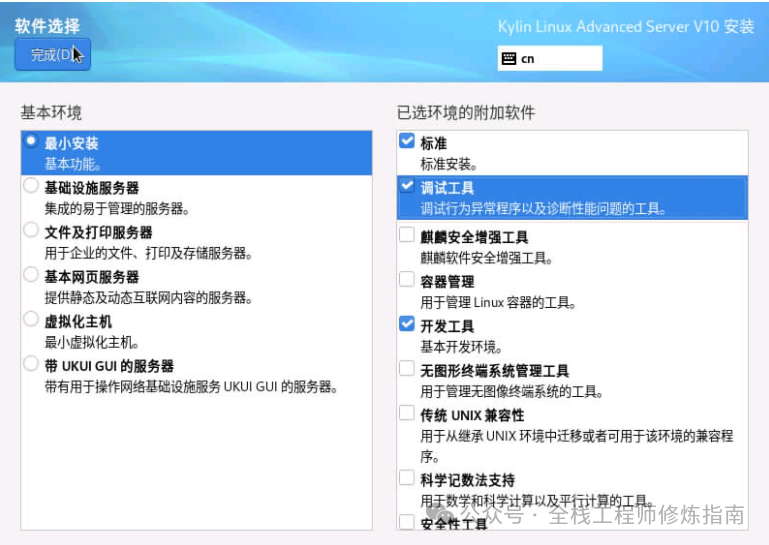769x545 pixels.
Task: Enable the 安全性工具 checkbox
Action: pyautogui.click(x=407, y=521)
